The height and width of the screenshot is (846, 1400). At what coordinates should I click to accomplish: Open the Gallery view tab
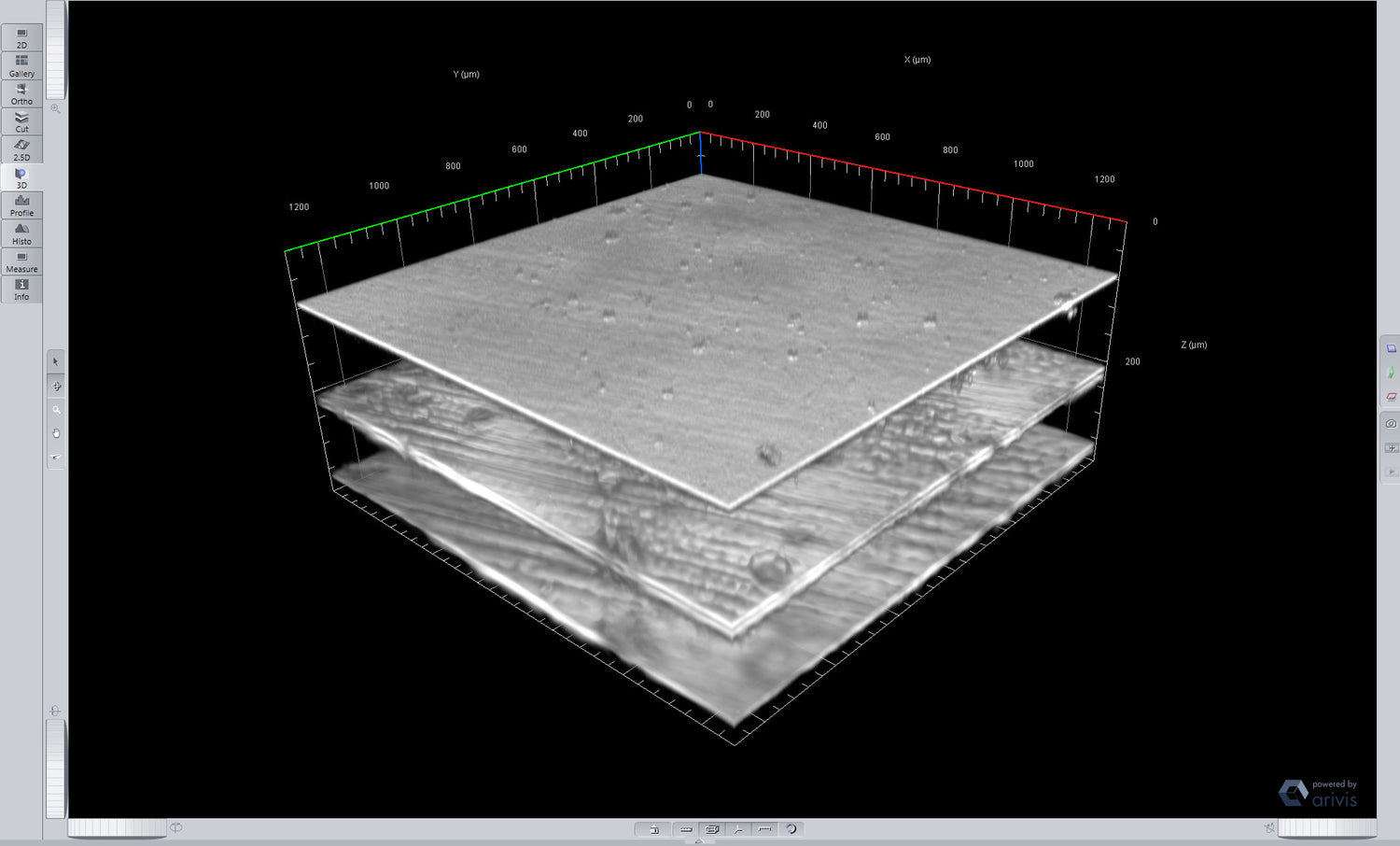point(21,65)
